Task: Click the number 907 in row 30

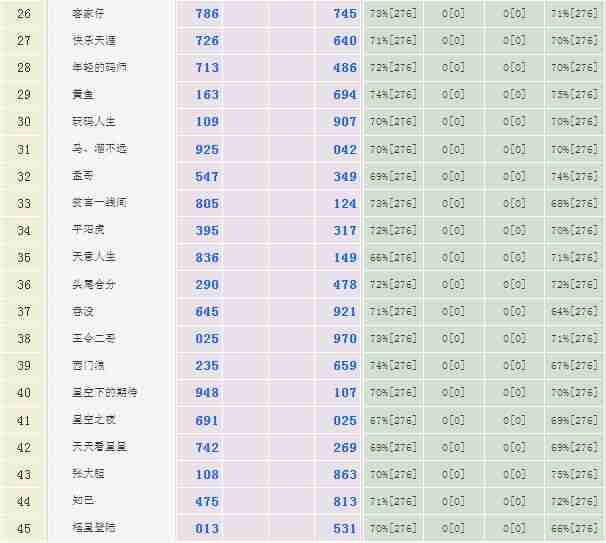Action: 344,122
